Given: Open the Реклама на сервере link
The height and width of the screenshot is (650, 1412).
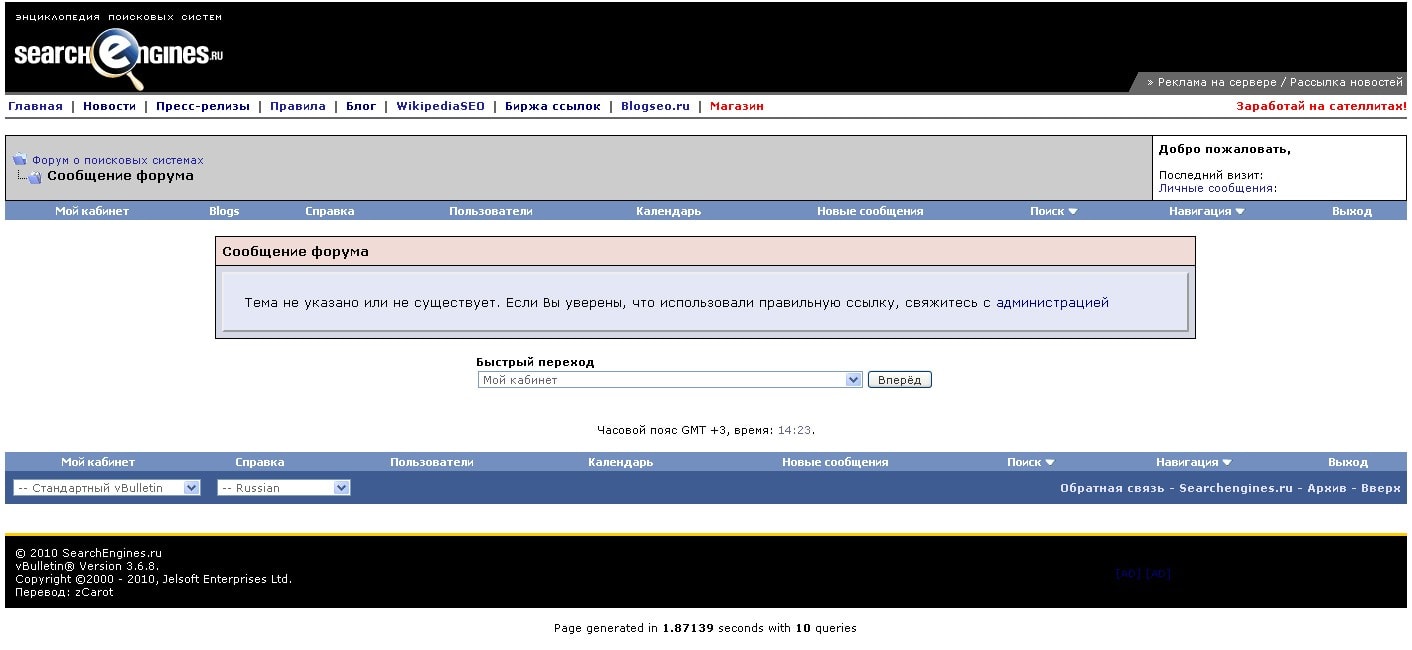Looking at the screenshot, I should (x=1217, y=82).
